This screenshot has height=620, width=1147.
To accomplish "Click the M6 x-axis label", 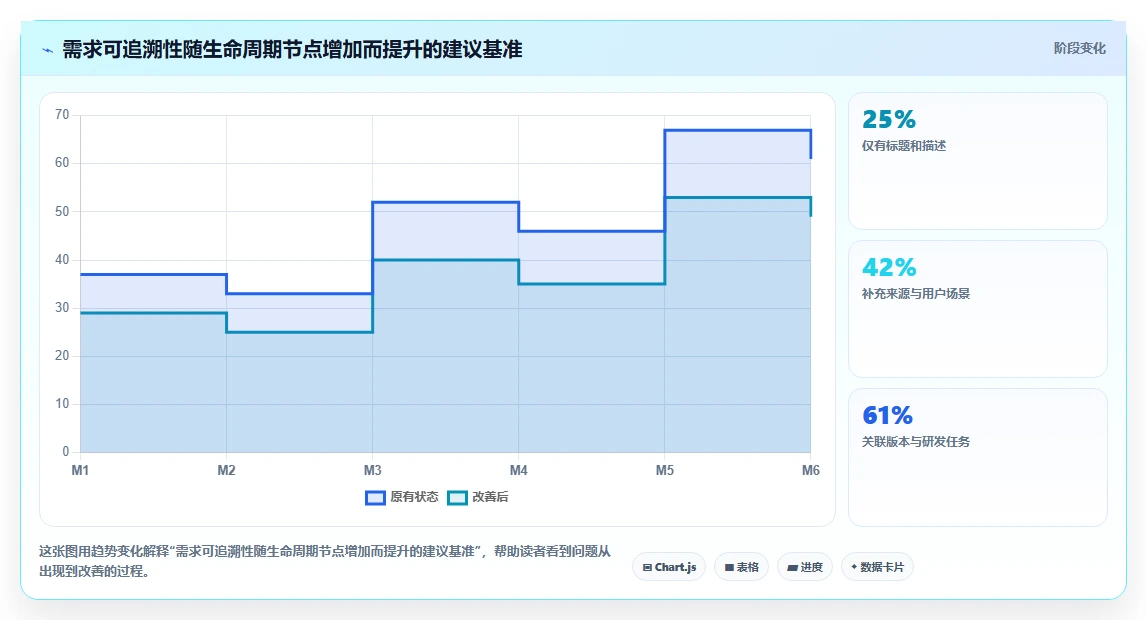I will click(811, 470).
